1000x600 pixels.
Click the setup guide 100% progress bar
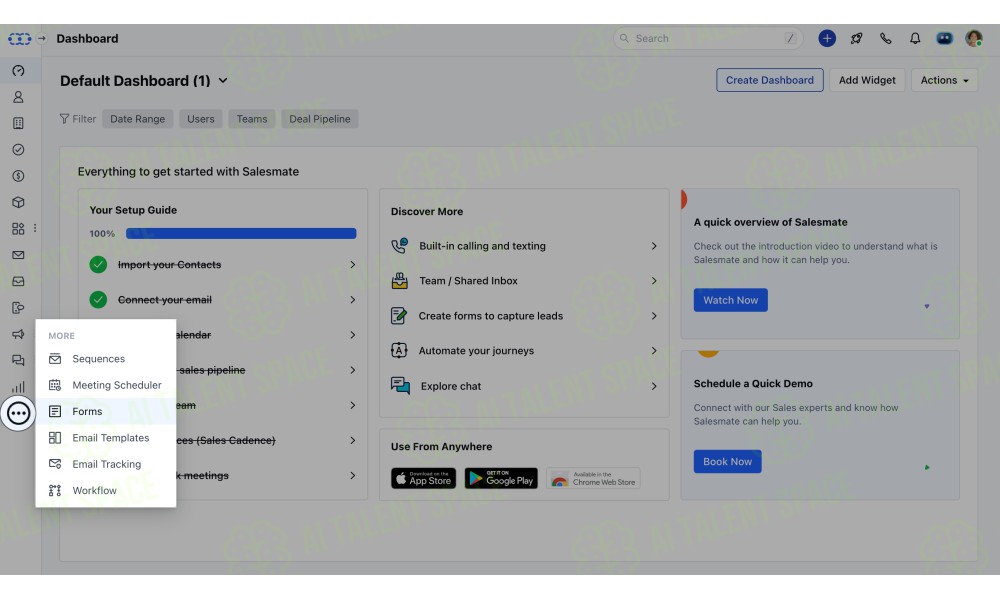point(241,233)
